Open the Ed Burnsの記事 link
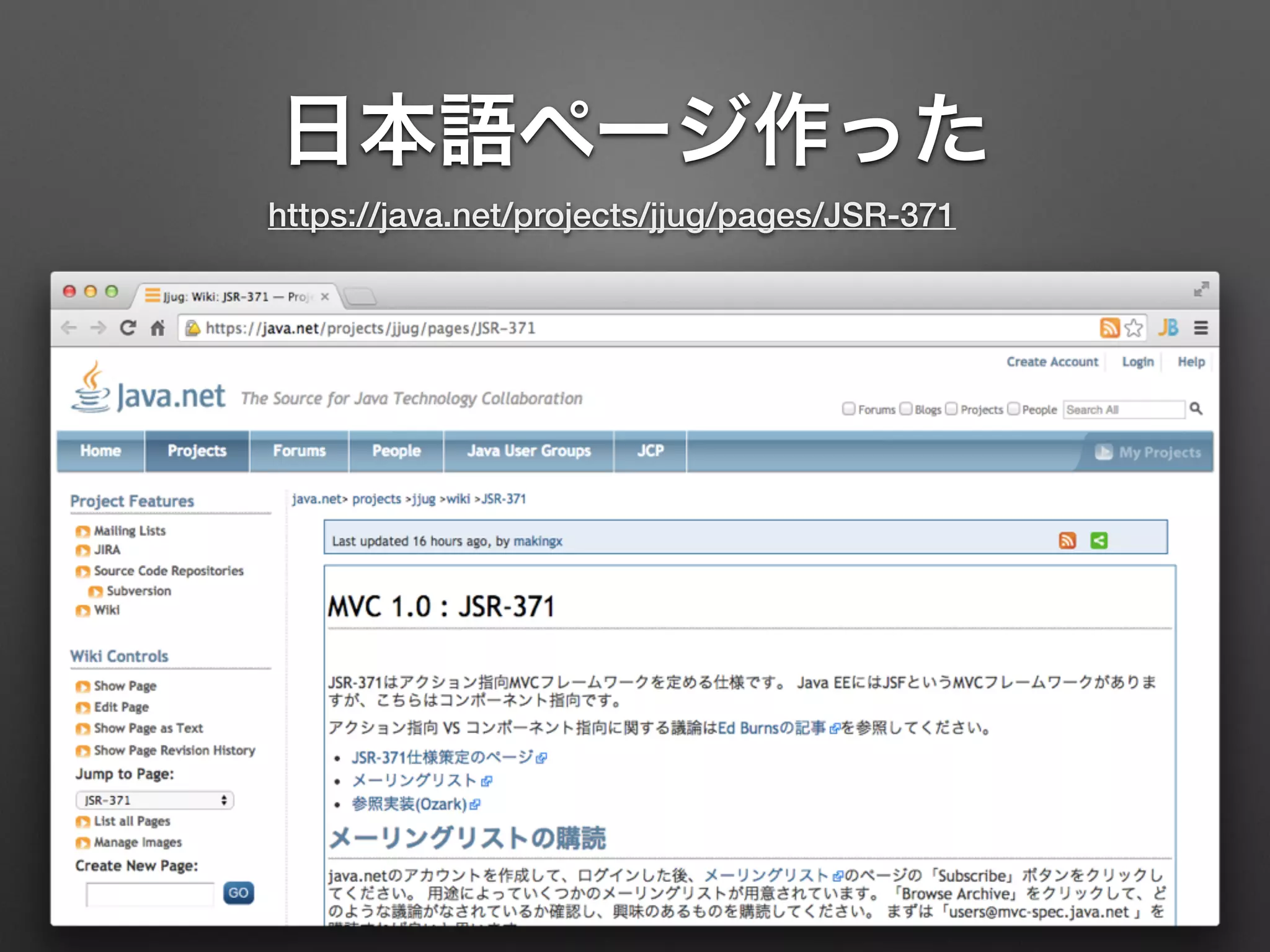 click(772, 728)
